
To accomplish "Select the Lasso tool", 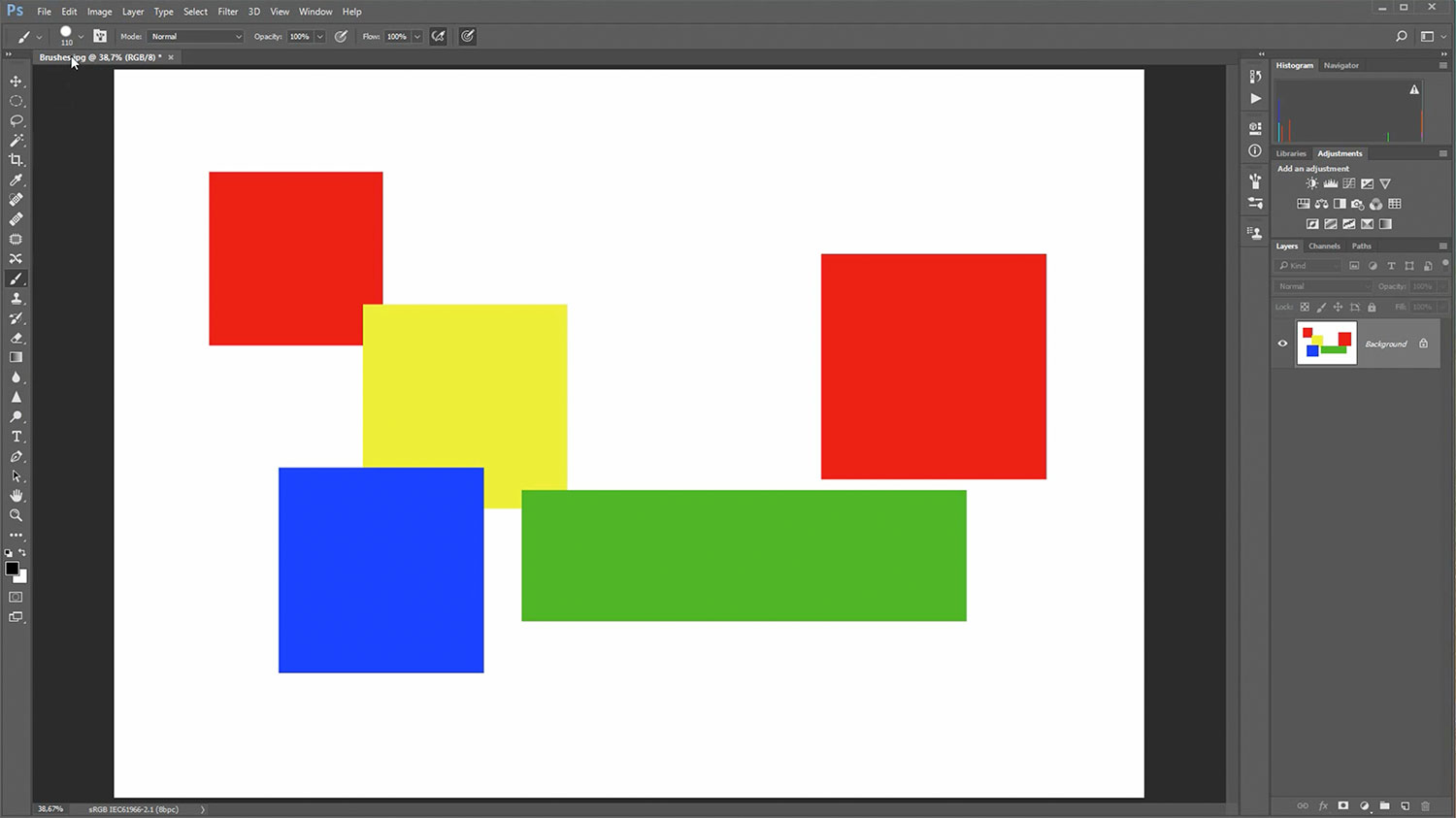I will 16,121.
